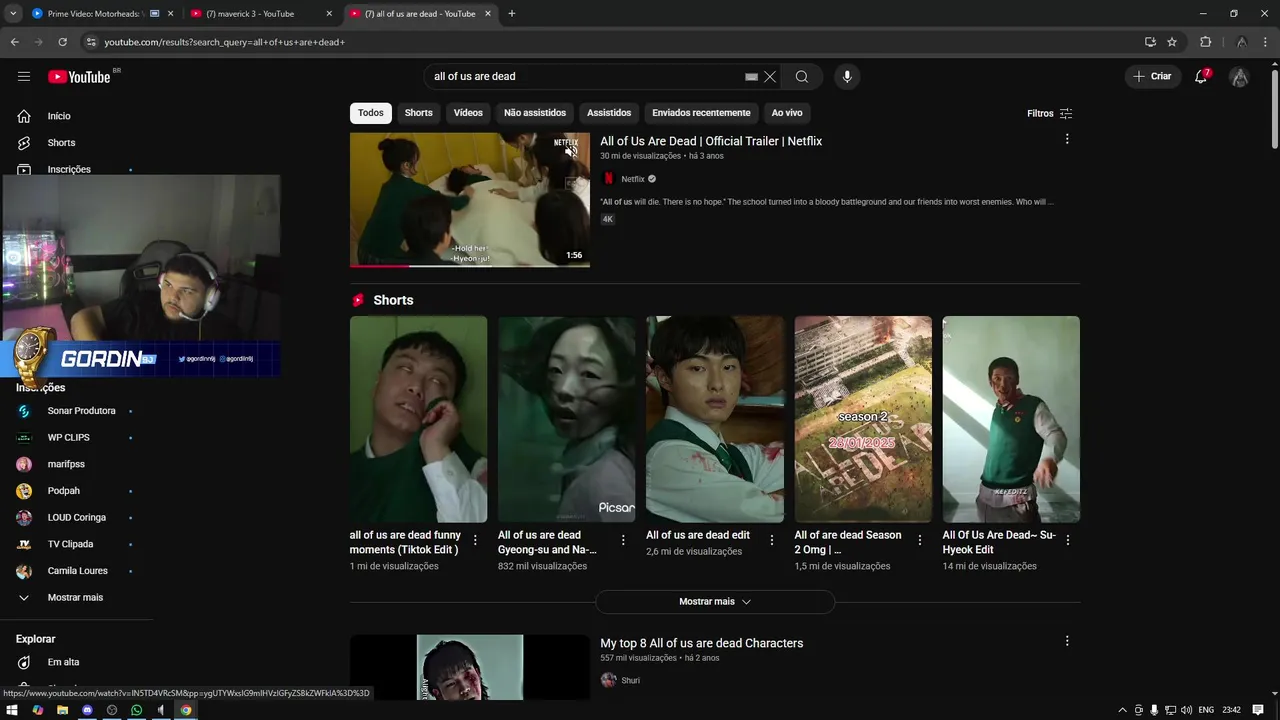Screen dimensions: 1280x720
Task: Open the Season 2 Omg short thumbnail
Action: click(x=863, y=419)
